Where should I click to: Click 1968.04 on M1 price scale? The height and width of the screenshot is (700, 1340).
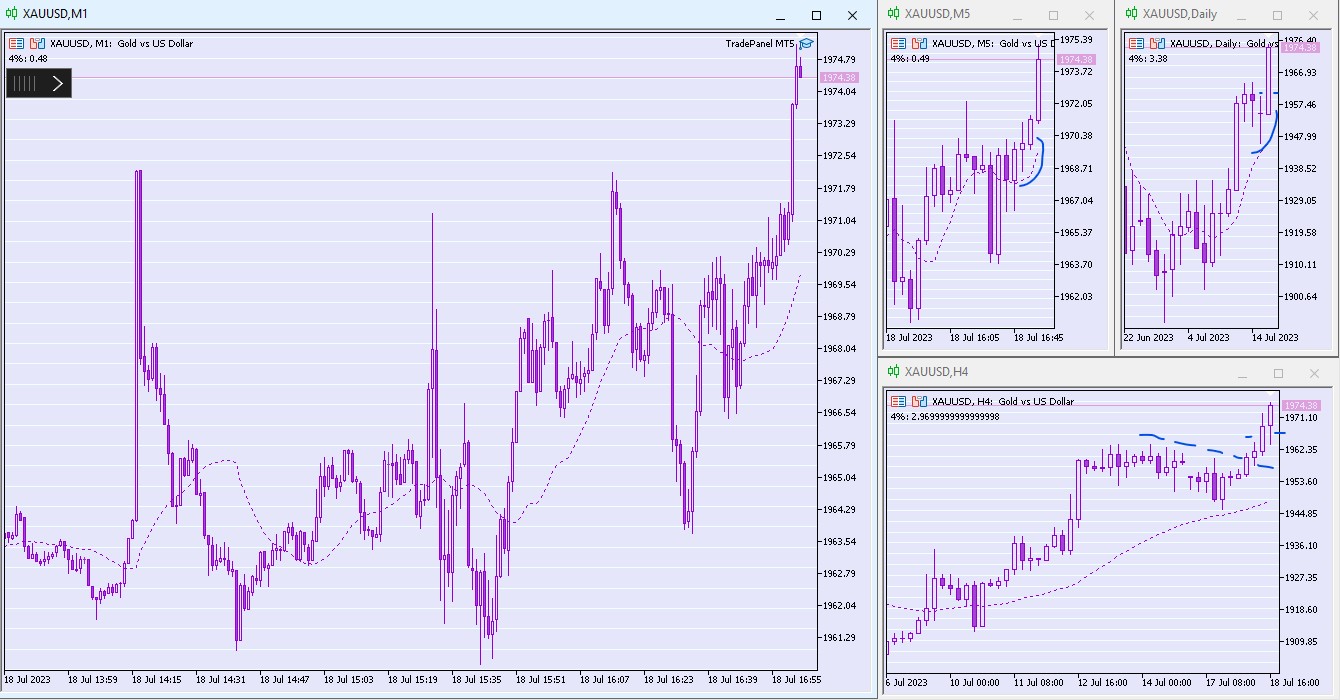coord(838,348)
